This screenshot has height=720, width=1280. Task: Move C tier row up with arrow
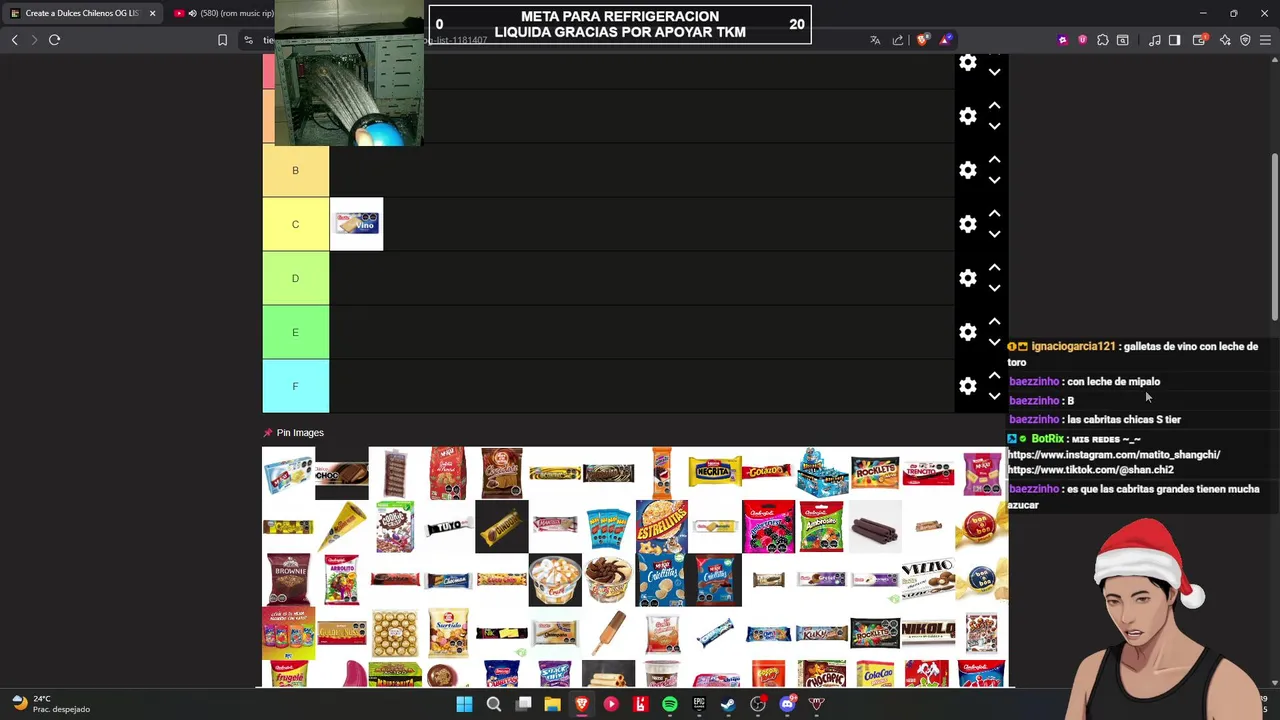pyautogui.click(x=994, y=214)
